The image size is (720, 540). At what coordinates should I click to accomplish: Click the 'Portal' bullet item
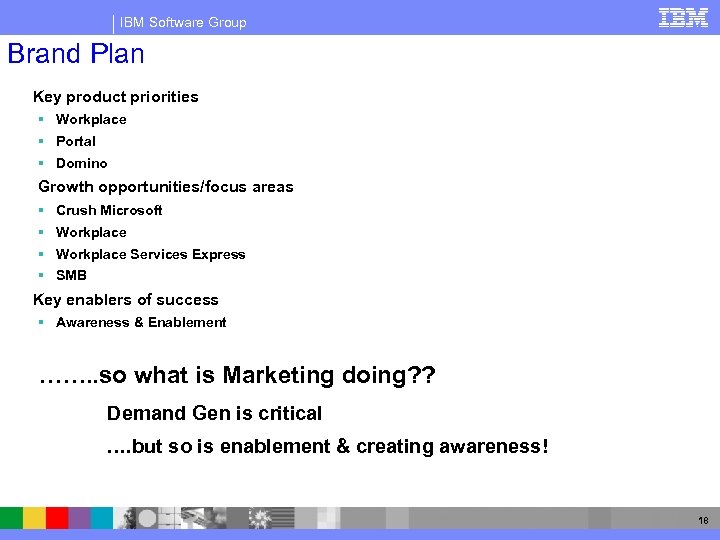click(76, 141)
